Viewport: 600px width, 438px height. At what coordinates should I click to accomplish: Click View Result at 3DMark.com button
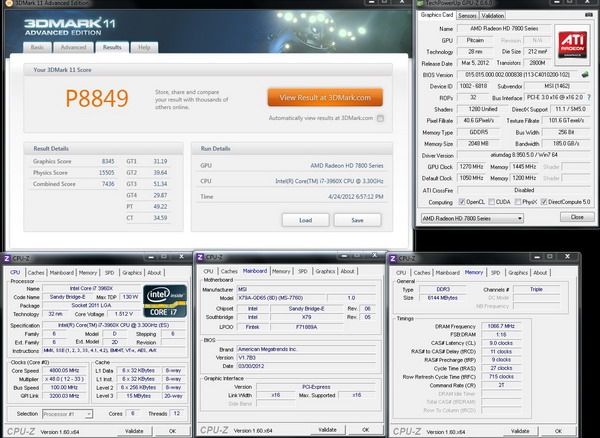[x=325, y=98]
